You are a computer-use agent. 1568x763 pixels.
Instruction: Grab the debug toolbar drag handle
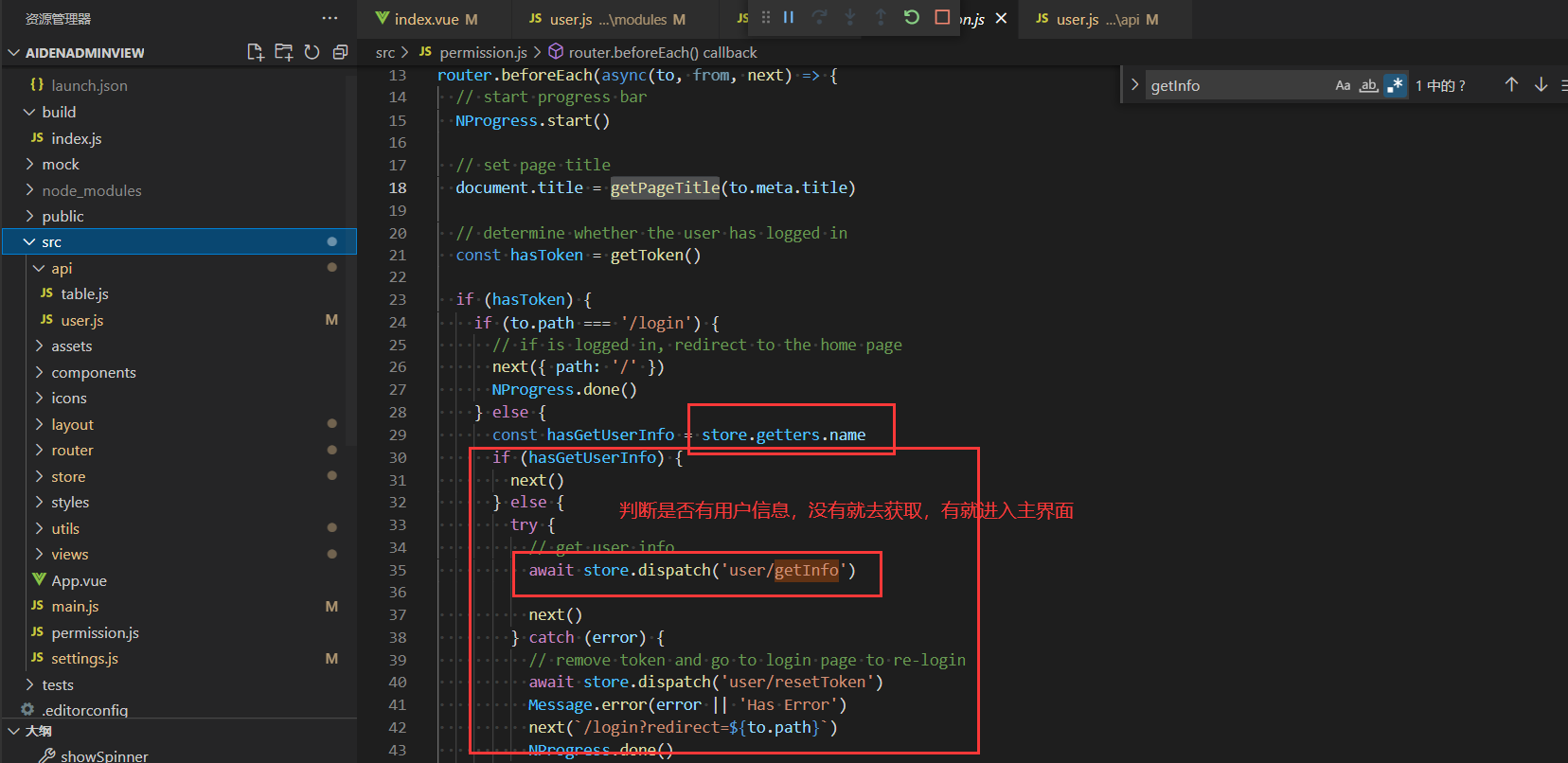[x=765, y=17]
